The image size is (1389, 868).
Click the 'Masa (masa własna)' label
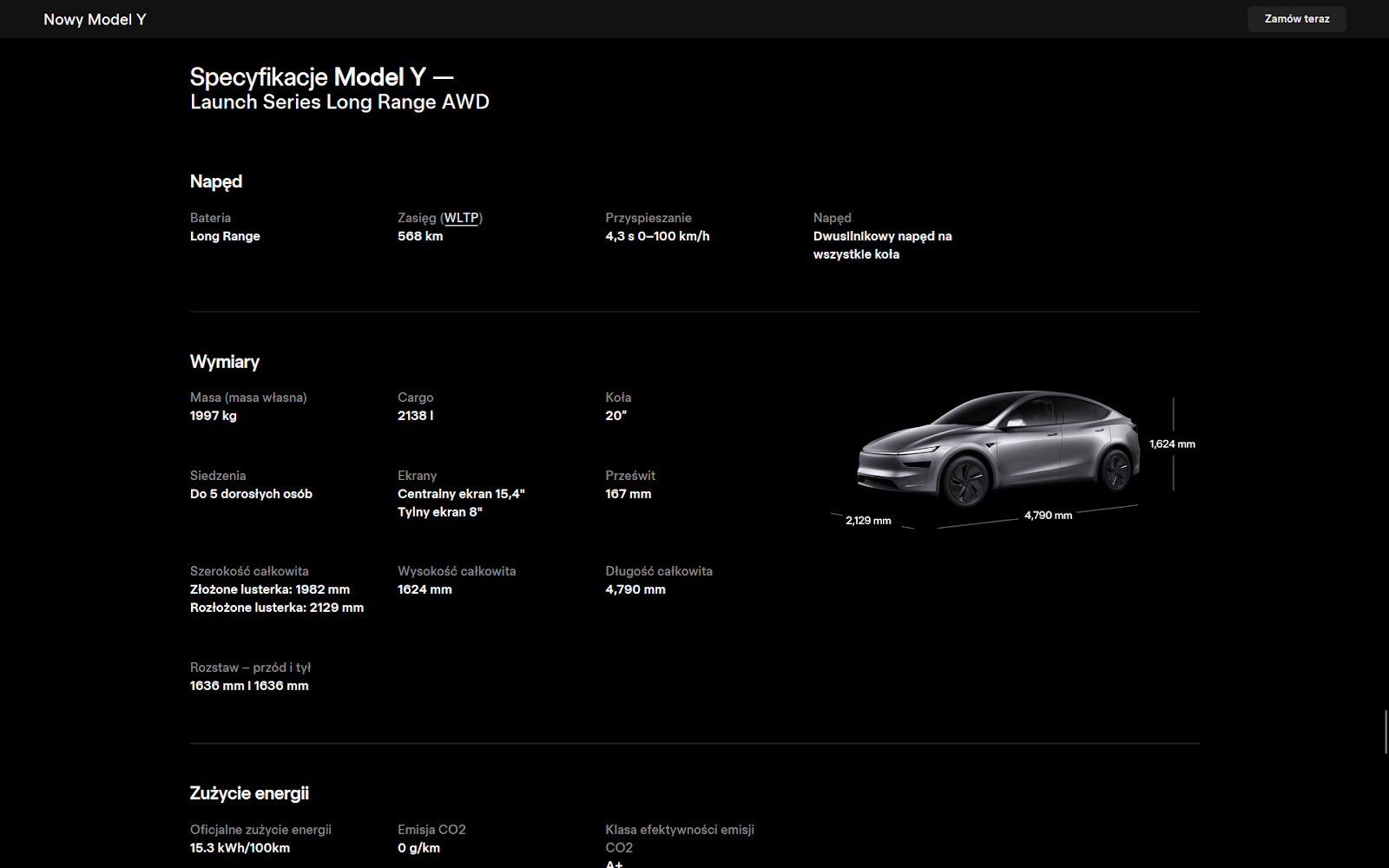point(248,398)
